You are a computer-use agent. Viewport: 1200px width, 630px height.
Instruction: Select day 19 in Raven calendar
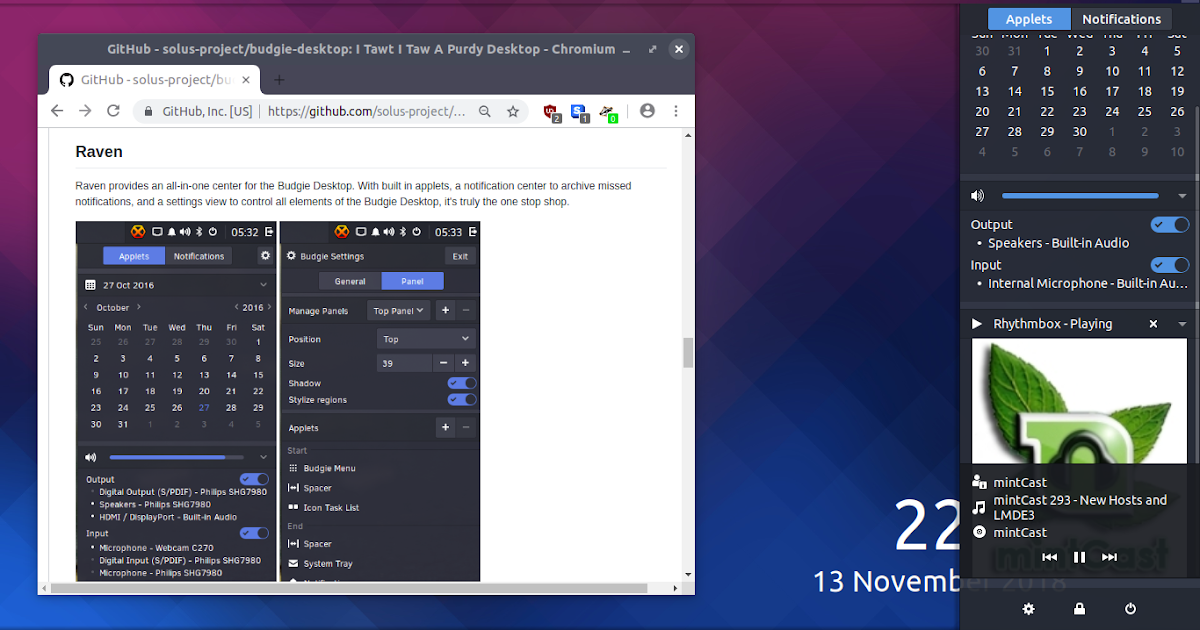pos(1177,91)
